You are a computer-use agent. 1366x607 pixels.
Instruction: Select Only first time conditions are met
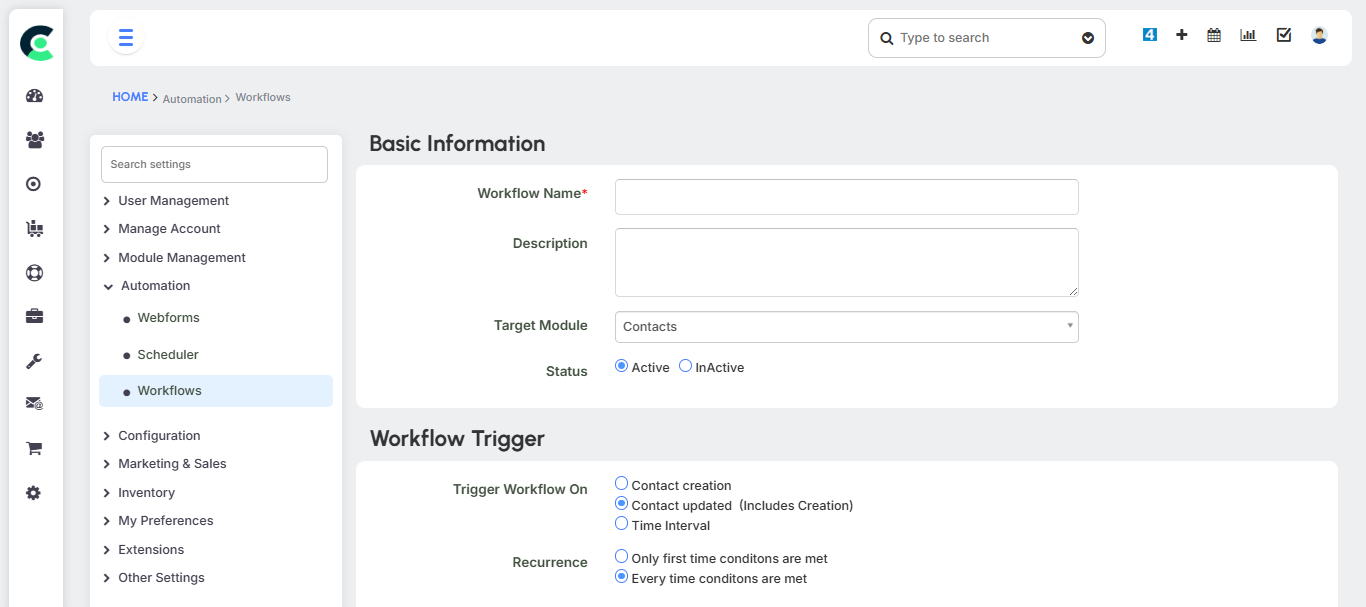click(622, 557)
